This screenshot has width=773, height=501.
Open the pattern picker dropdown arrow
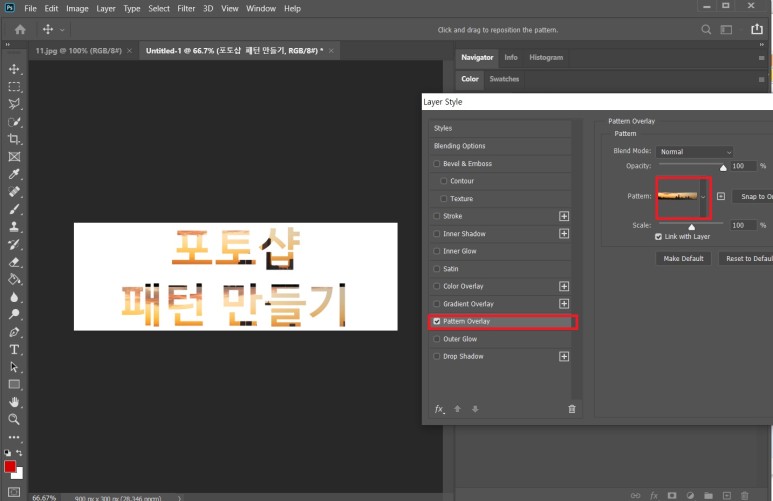tap(703, 197)
